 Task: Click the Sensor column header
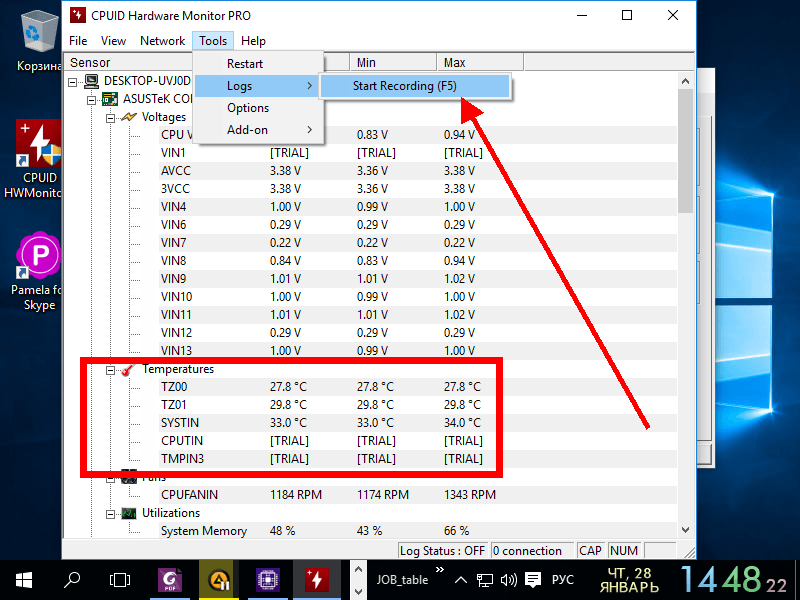click(x=128, y=62)
